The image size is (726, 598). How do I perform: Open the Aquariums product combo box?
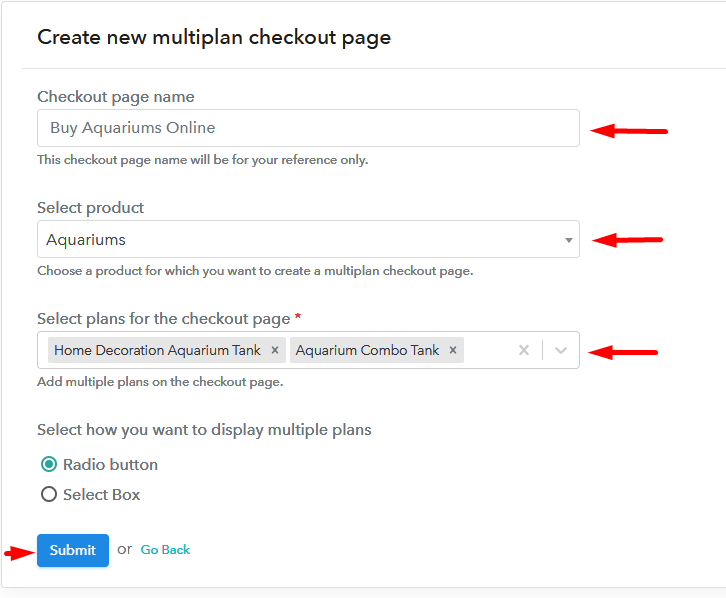click(308, 239)
